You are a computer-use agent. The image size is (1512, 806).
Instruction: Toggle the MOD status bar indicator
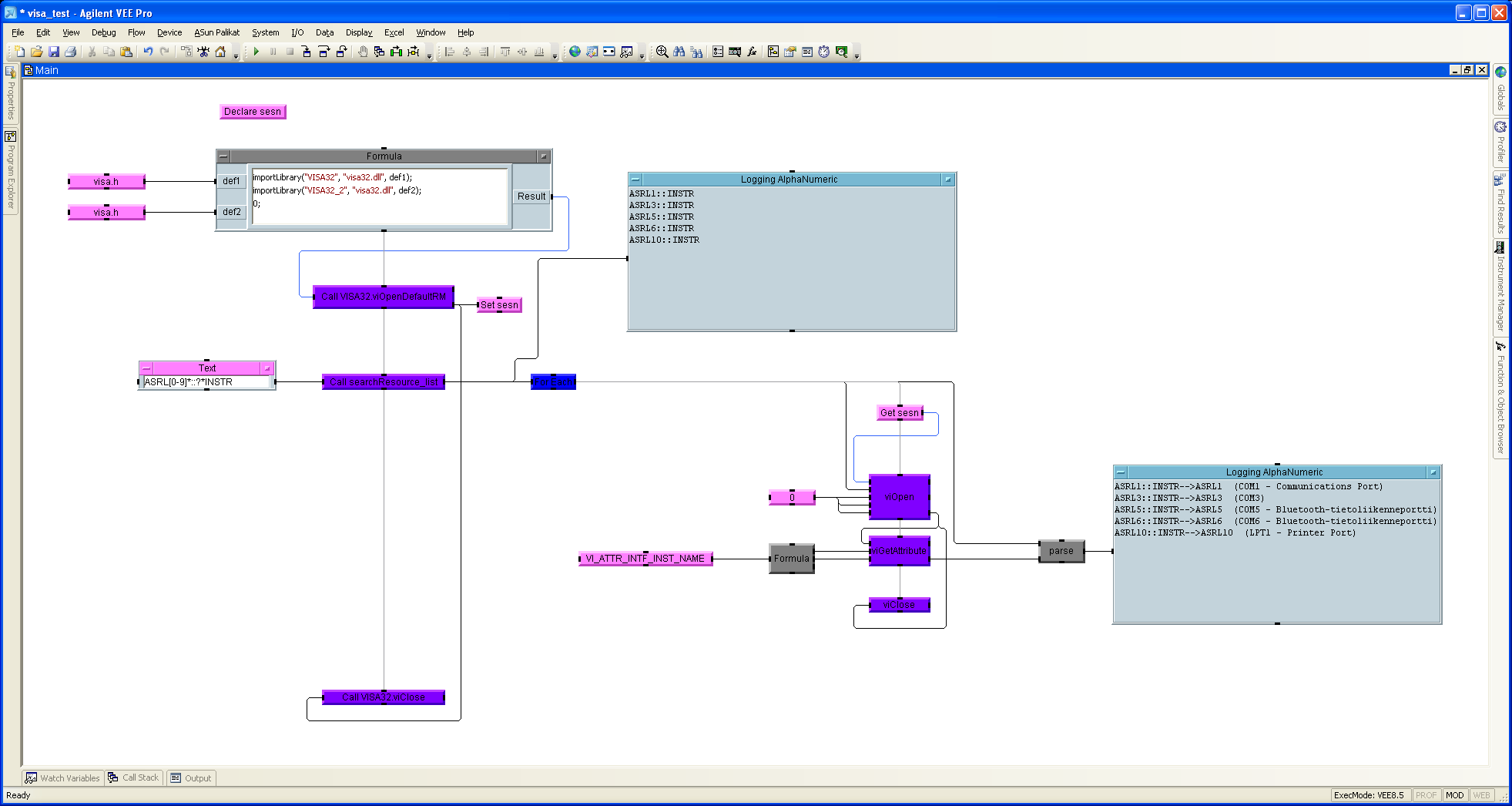(x=1454, y=795)
